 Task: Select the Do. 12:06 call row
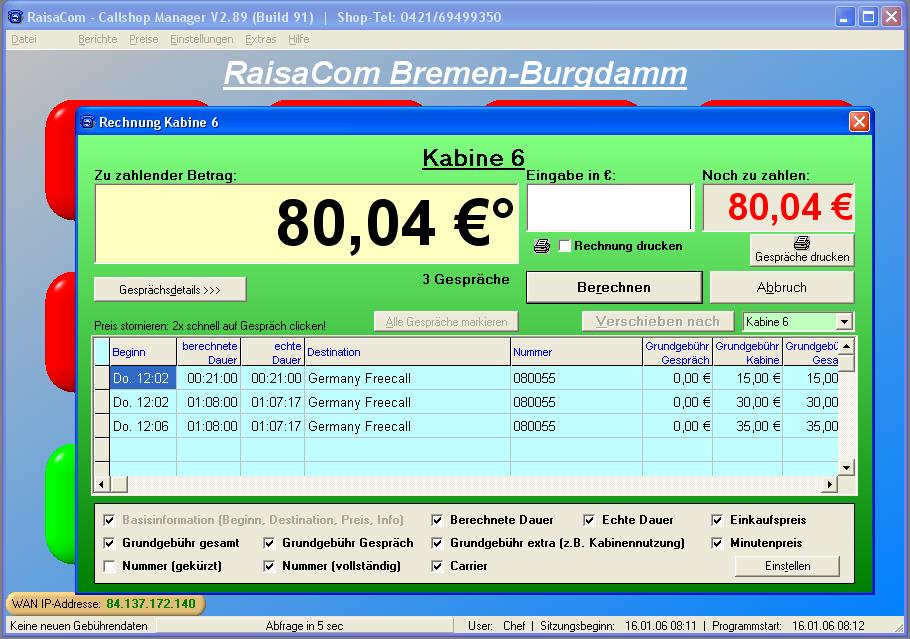coord(466,426)
